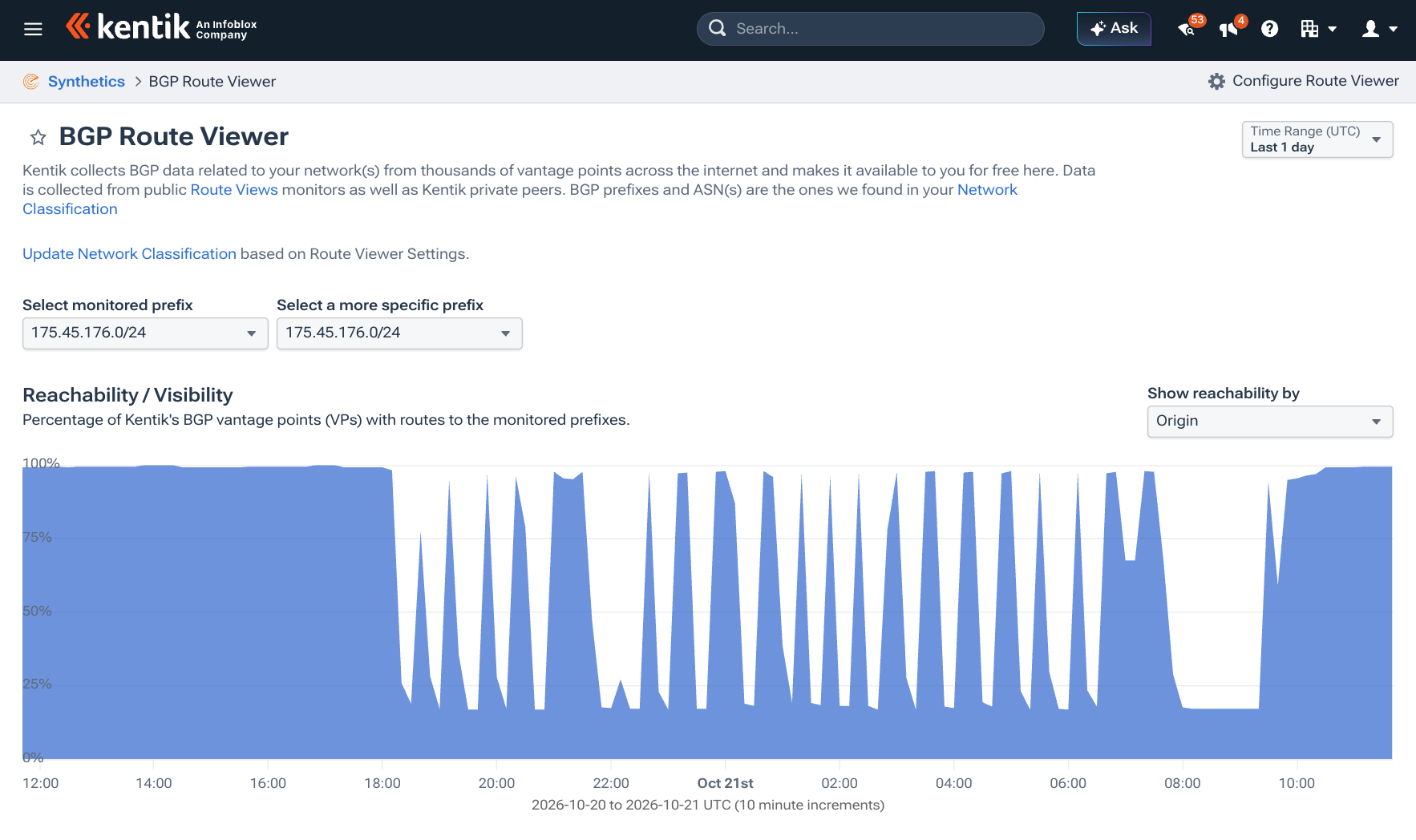Open the announcements megaphone icon

(x=1229, y=28)
